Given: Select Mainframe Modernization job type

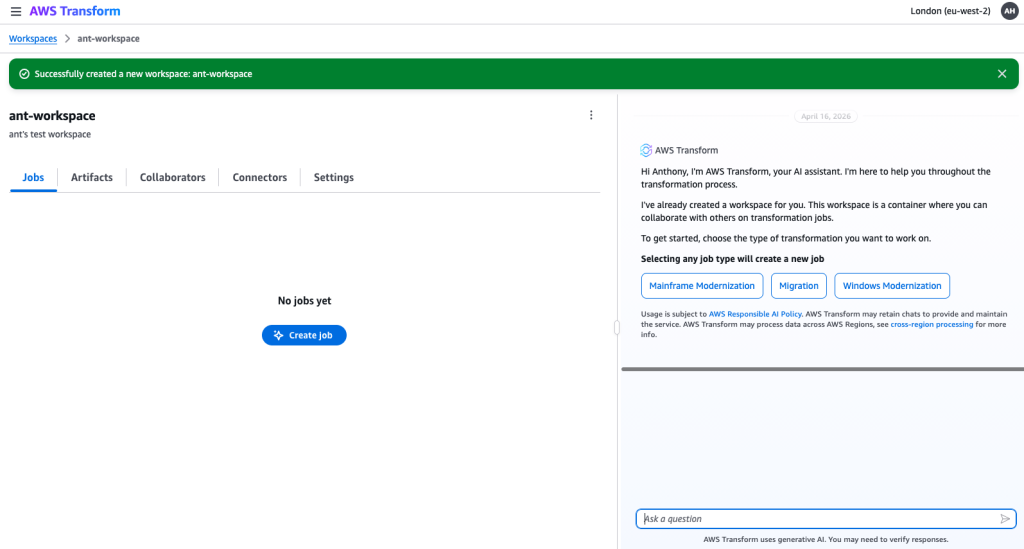Looking at the screenshot, I should pos(701,286).
